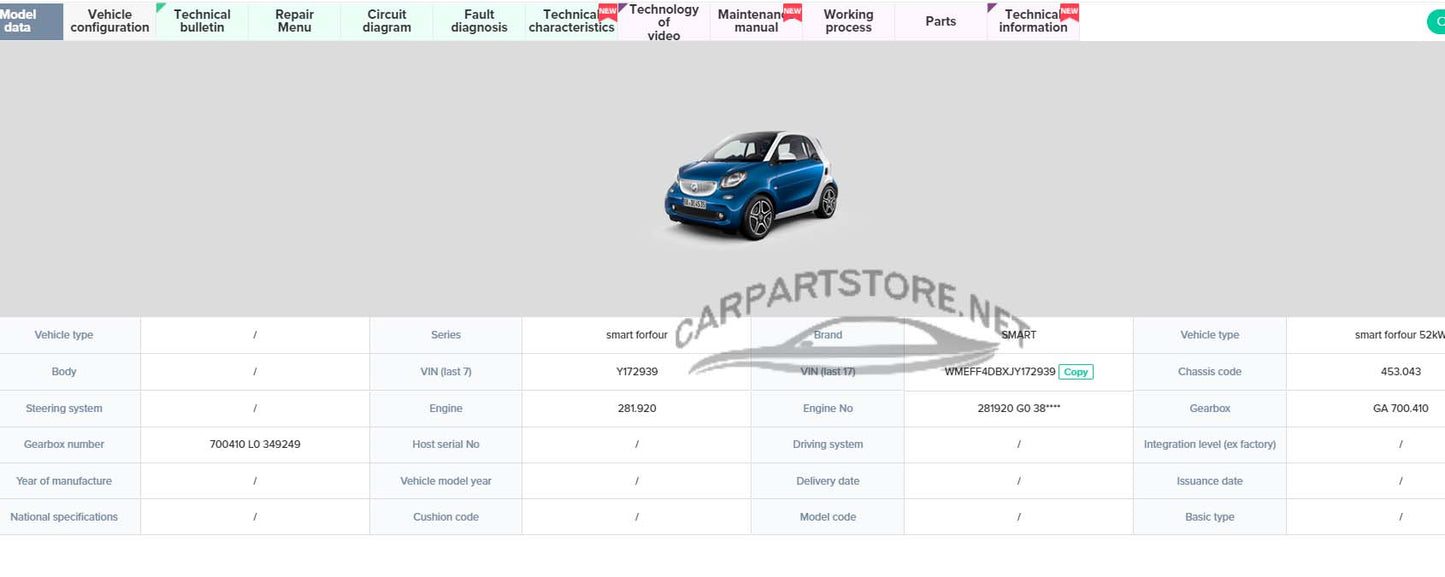1445x577 pixels.
Task: Click NEW badge on Technical characteristics
Action: 607,12
